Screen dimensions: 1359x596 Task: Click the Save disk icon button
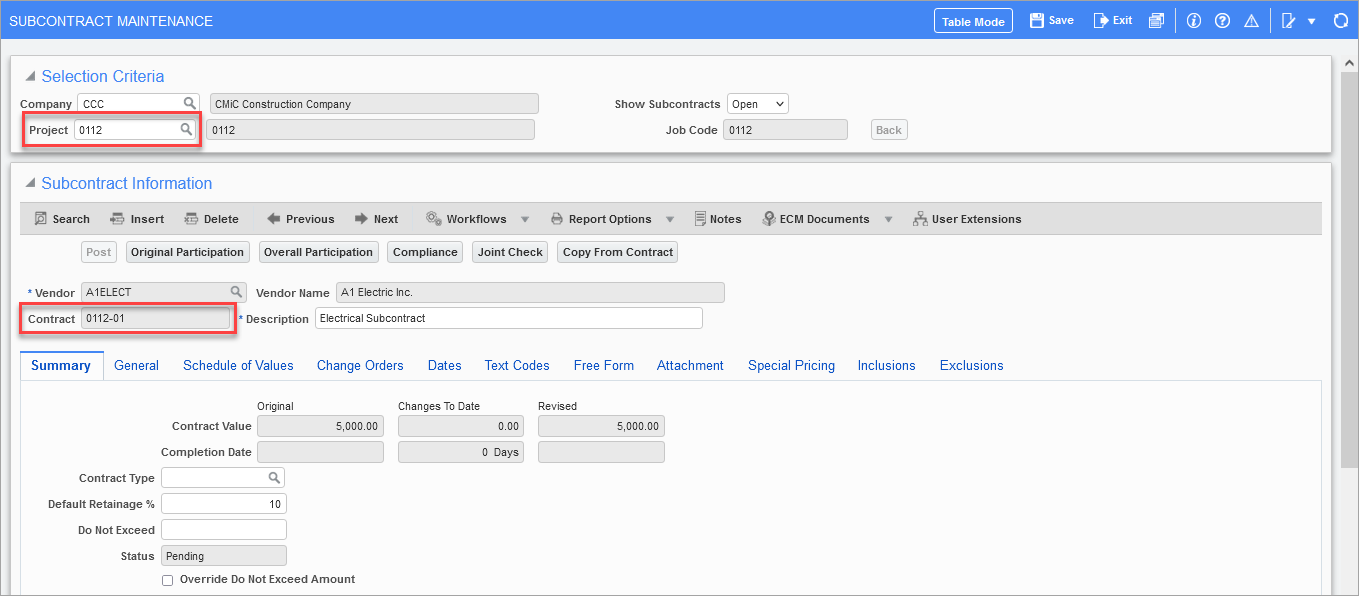1051,20
